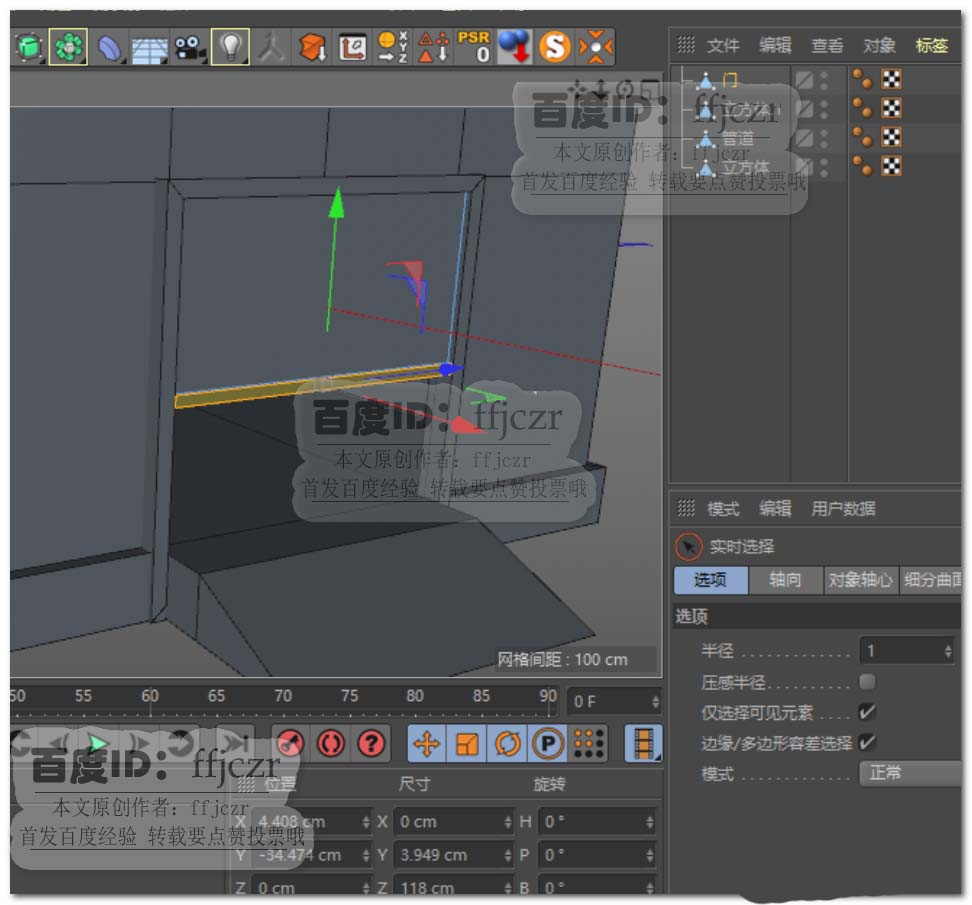Adjust 半径 value stepper arrows
The width and height of the screenshot is (972, 905).
tap(948, 651)
